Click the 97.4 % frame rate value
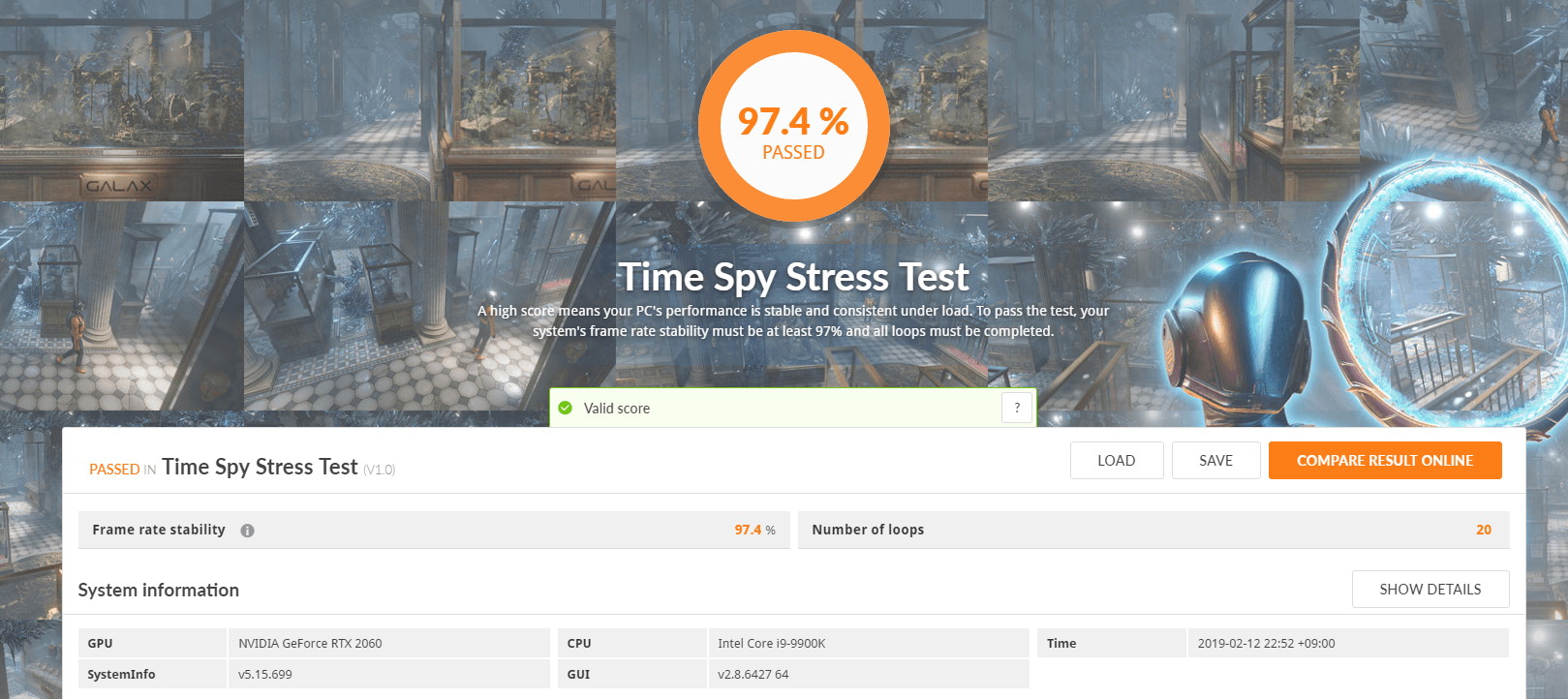The height and width of the screenshot is (699, 1568). (x=754, y=530)
